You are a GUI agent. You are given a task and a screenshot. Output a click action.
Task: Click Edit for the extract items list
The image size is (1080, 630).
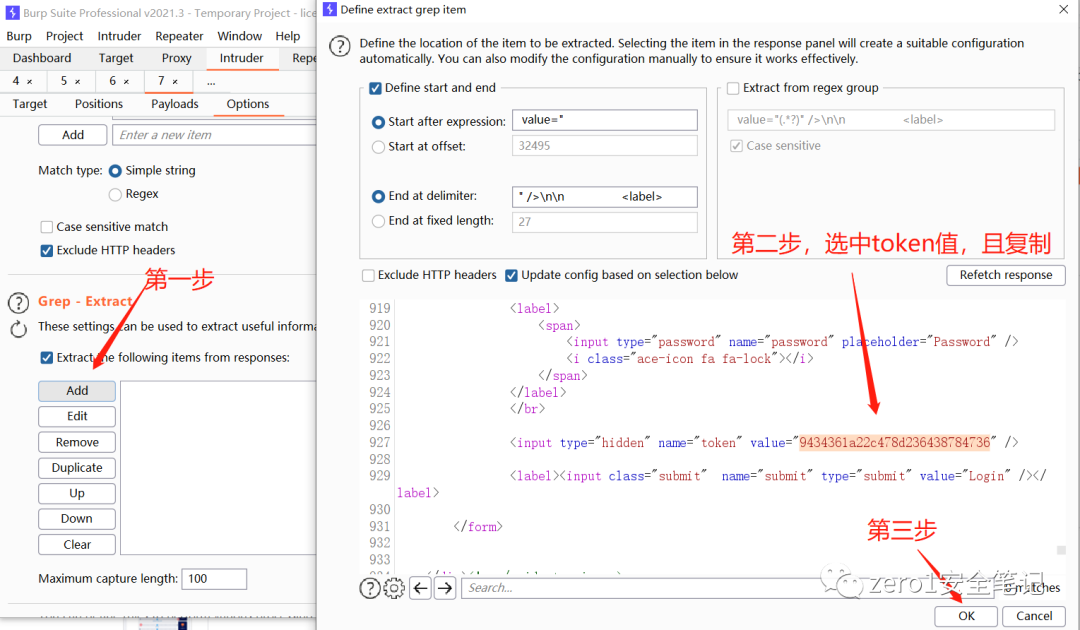[x=77, y=417]
